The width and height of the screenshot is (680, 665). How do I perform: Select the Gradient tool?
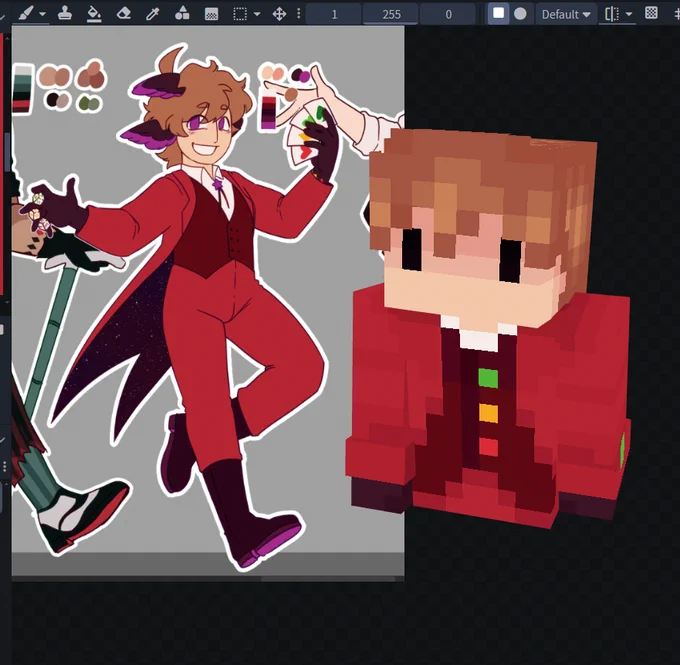coord(211,14)
